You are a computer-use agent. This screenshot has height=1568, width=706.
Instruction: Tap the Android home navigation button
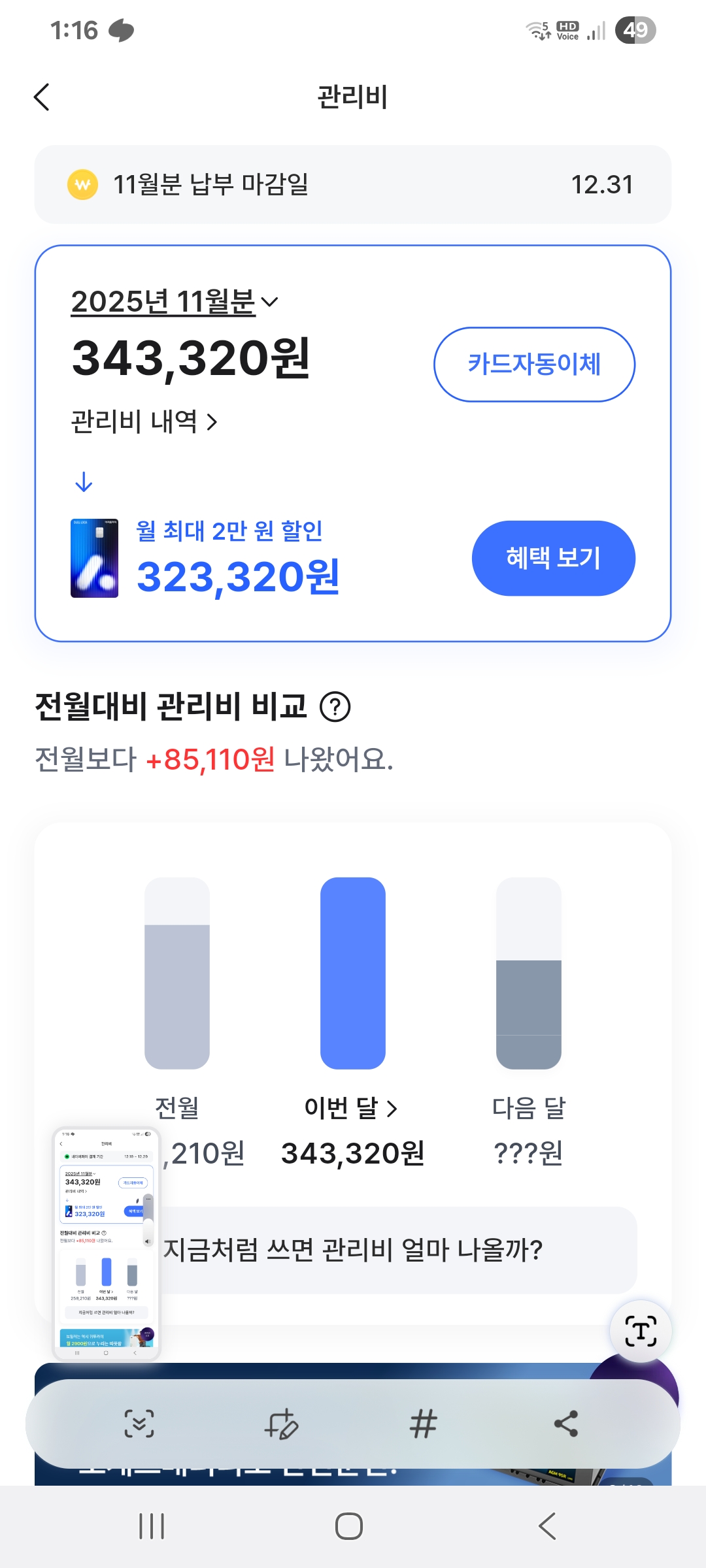pyautogui.click(x=349, y=1526)
